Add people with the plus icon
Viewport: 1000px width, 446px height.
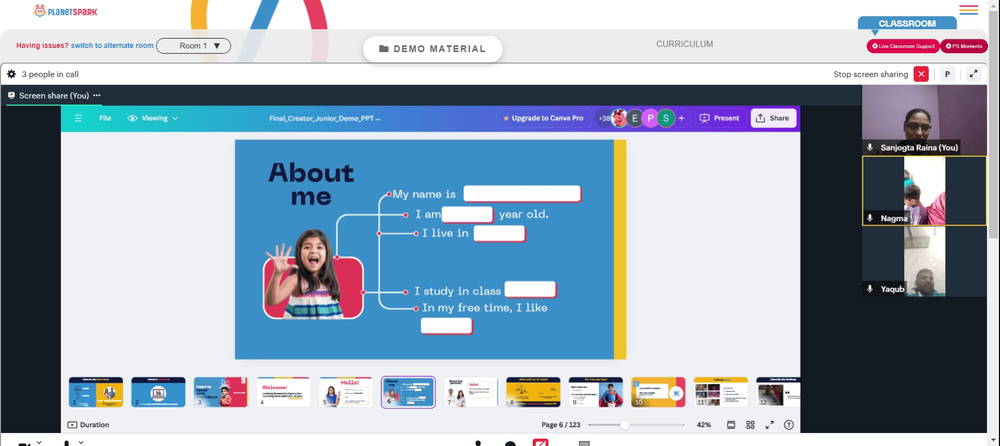[x=681, y=118]
